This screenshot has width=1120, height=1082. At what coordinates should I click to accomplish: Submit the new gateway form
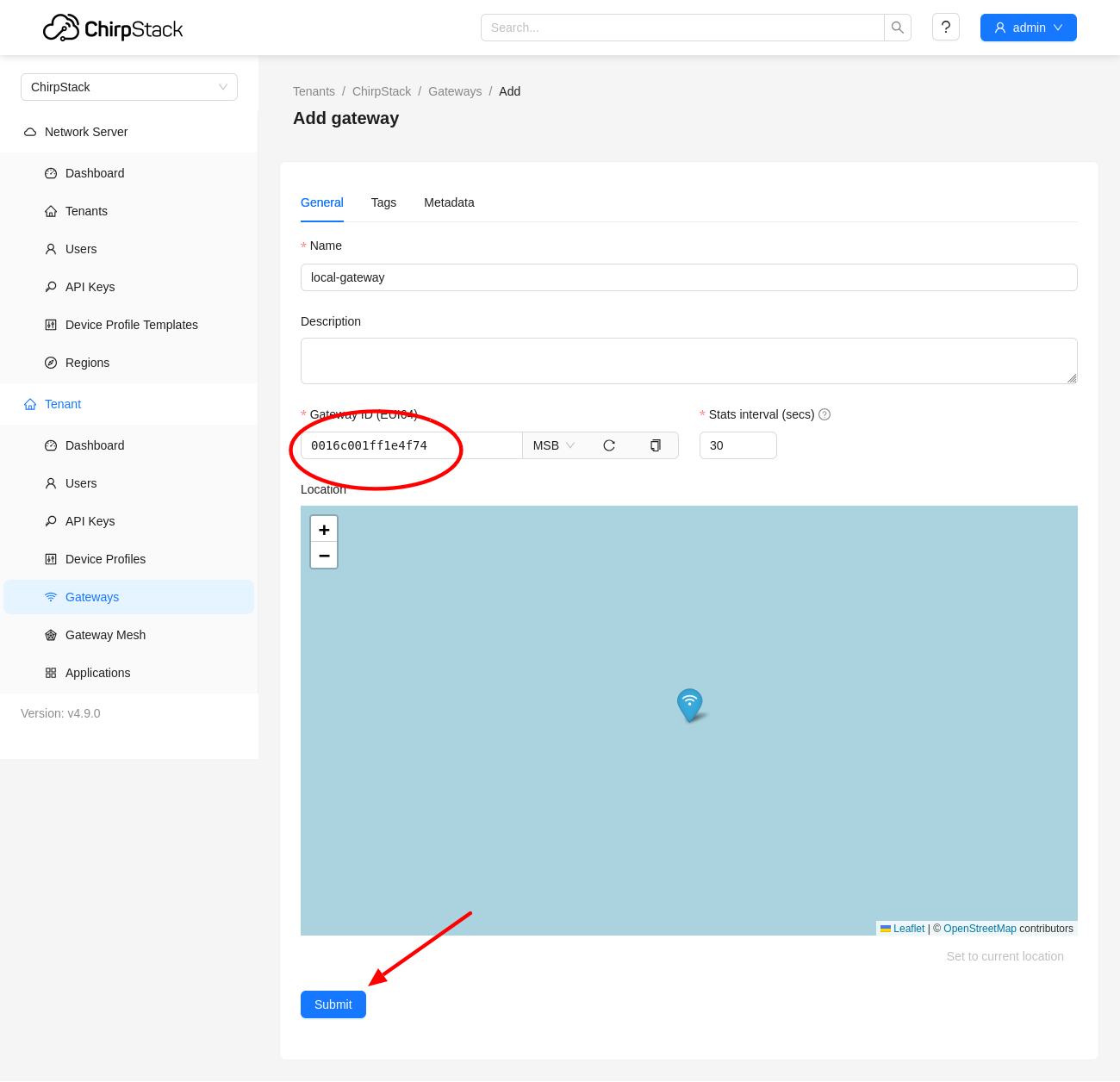tap(333, 1004)
